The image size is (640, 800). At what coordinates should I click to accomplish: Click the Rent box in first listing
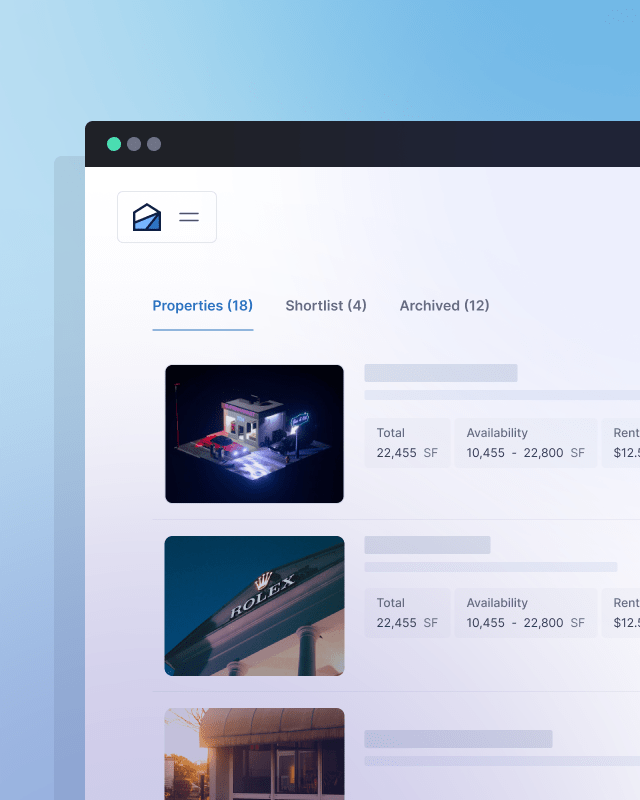click(621, 443)
